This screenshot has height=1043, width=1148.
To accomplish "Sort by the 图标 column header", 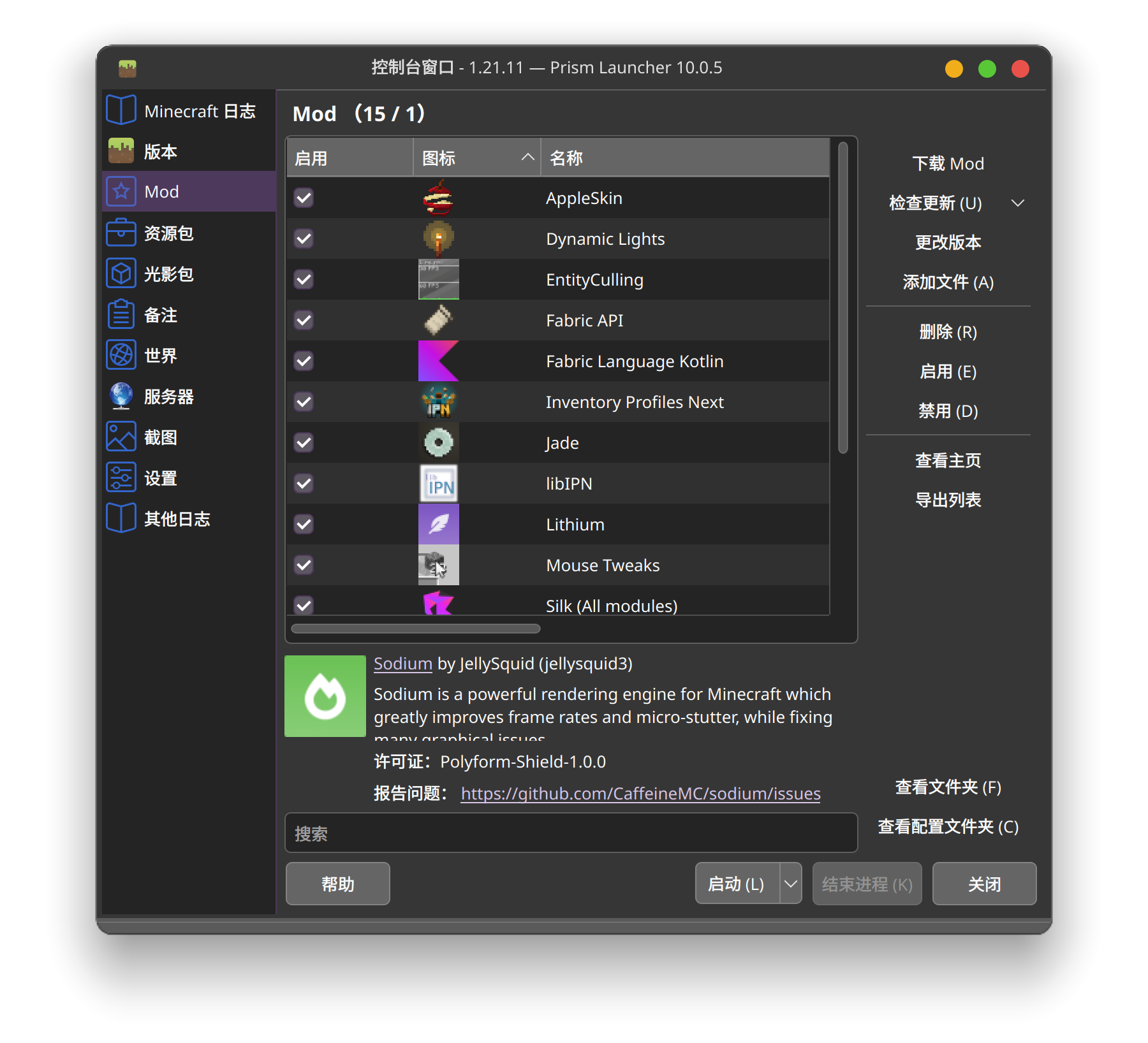I will pyautogui.click(x=476, y=158).
